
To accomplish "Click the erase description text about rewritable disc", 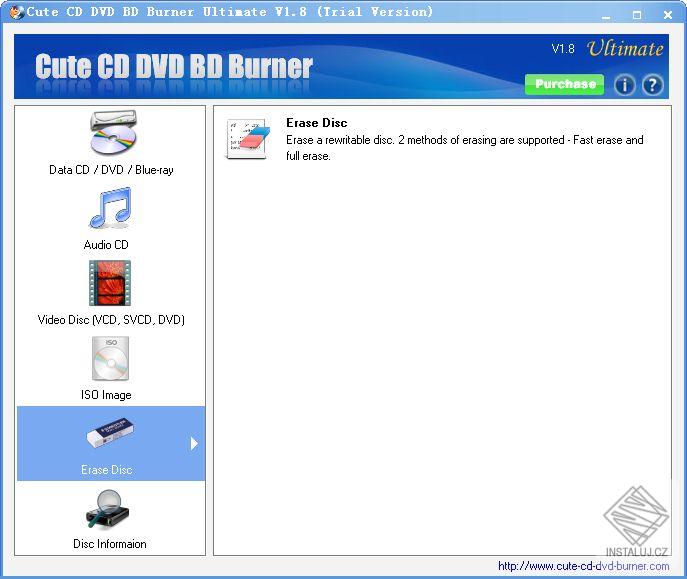I will (x=464, y=148).
